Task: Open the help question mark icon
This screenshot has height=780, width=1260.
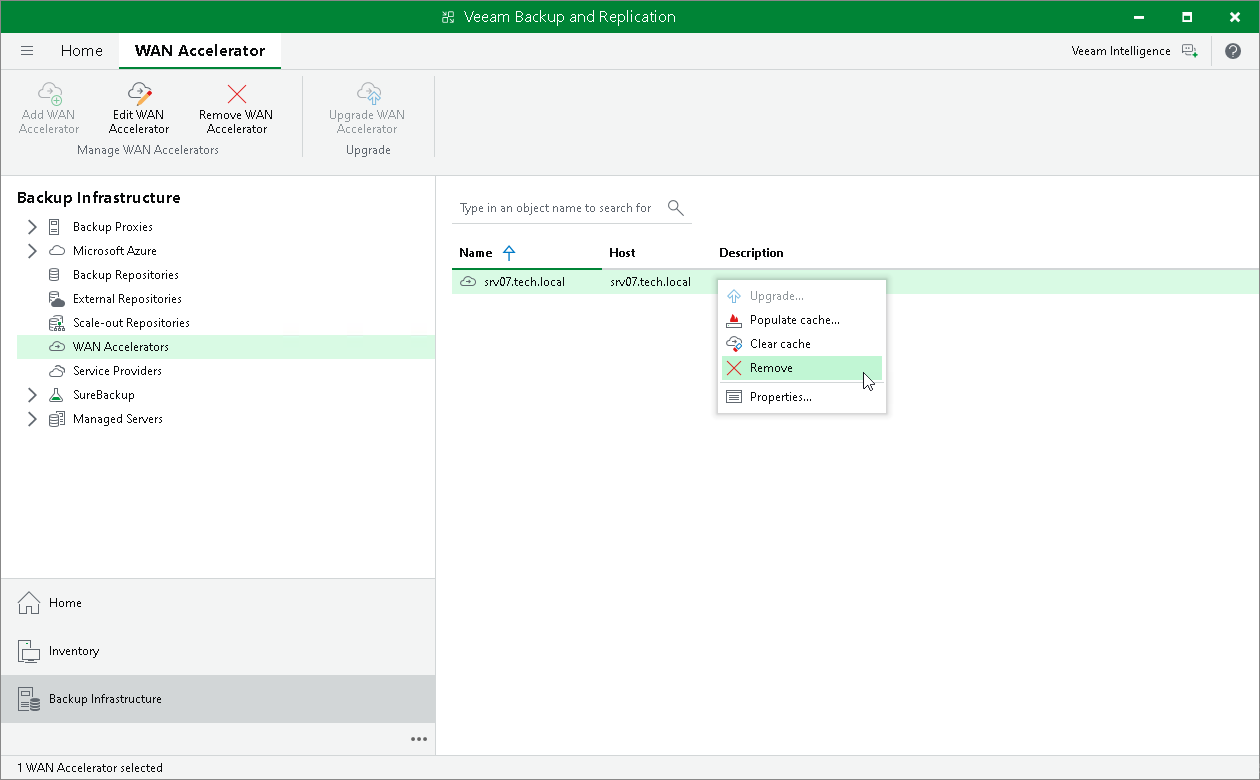Action: (x=1233, y=51)
